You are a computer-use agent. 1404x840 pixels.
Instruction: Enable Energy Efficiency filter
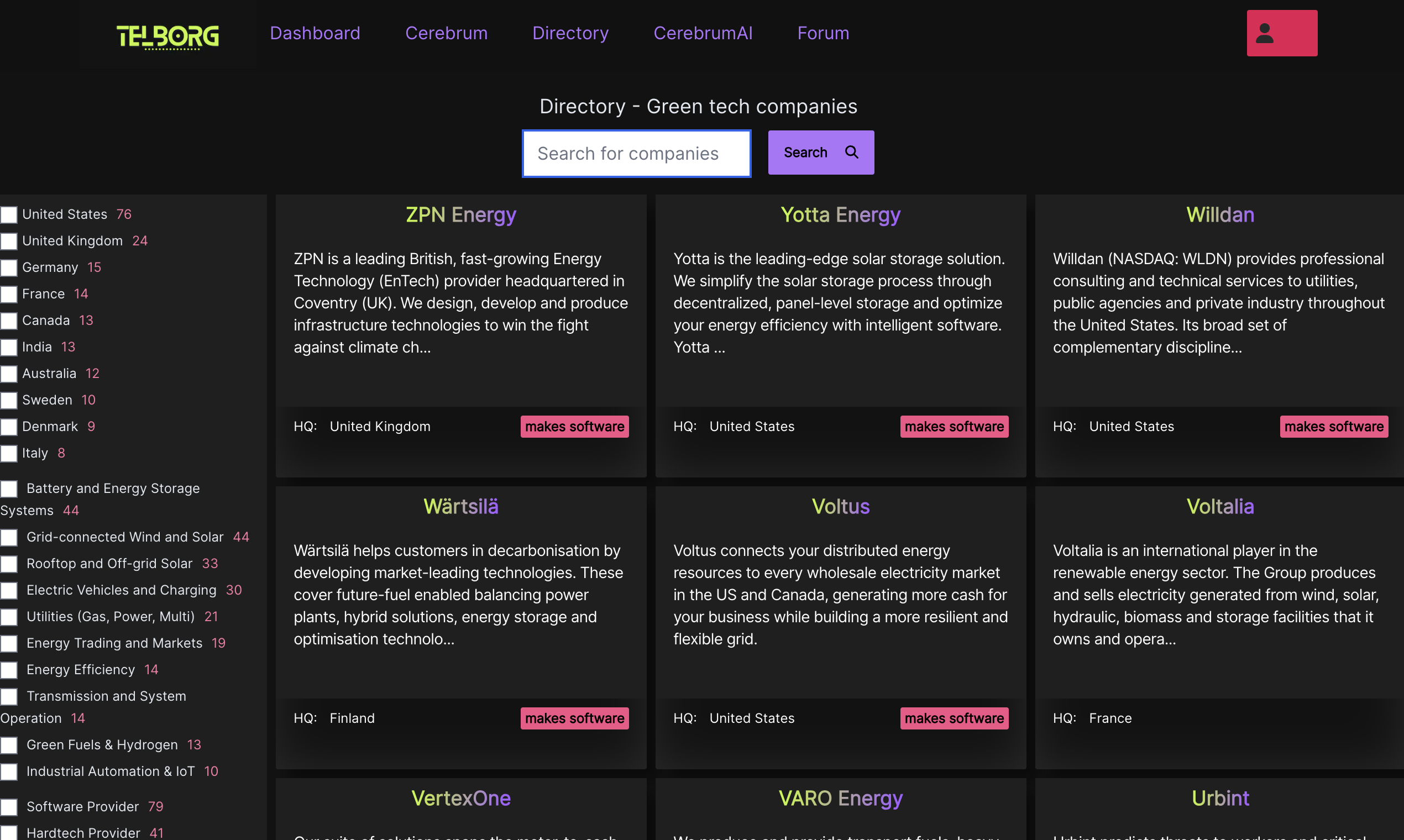click(9, 671)
